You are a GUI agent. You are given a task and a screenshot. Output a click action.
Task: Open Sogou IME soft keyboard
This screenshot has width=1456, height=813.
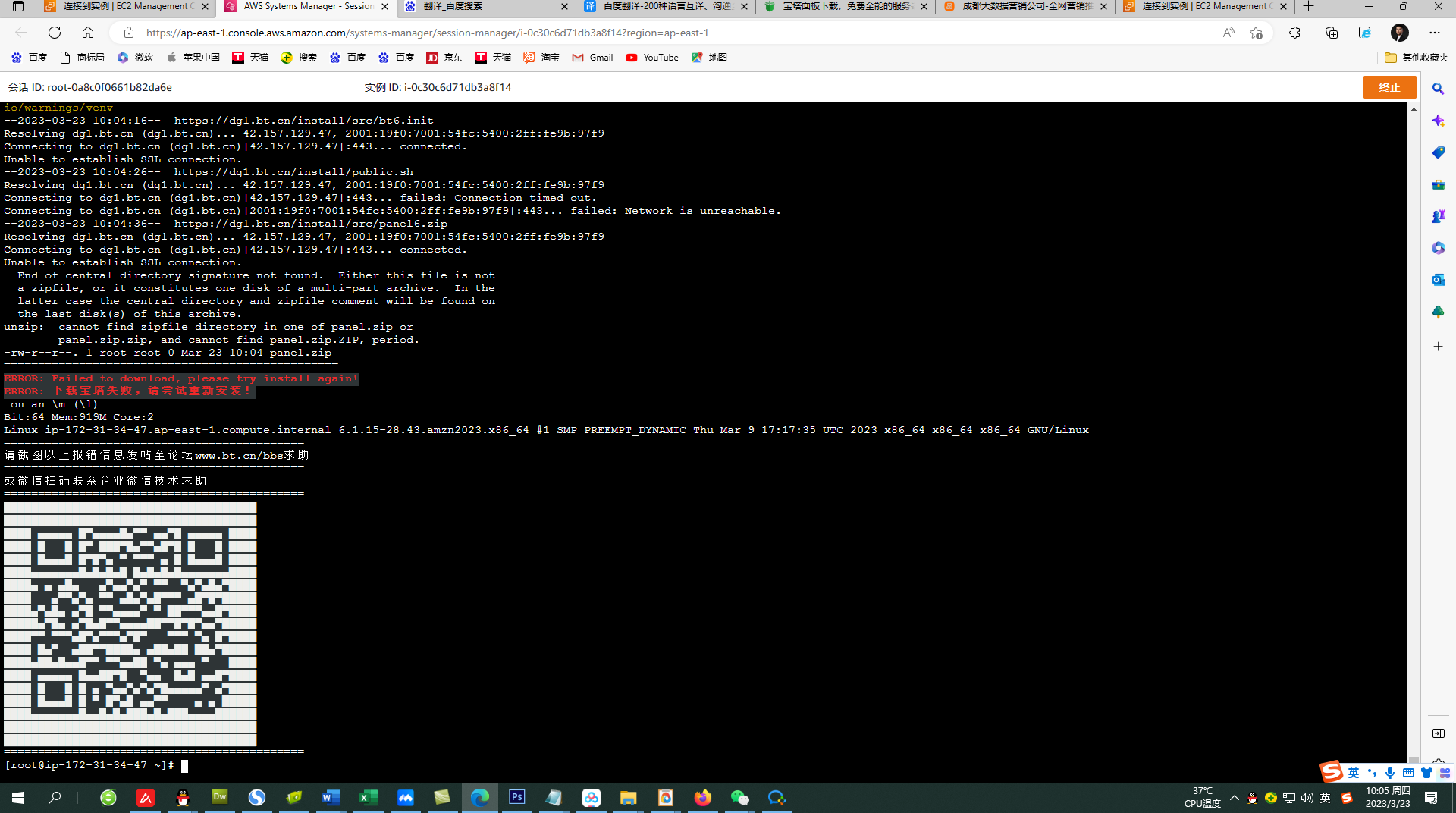click(1408, 773)
